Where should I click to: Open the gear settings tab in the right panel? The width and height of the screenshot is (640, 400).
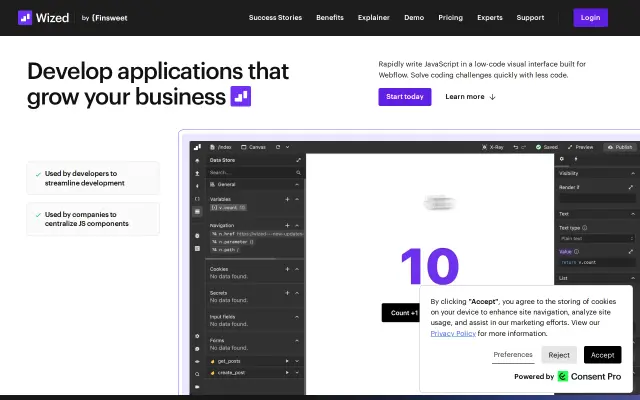tap(562, 159)
